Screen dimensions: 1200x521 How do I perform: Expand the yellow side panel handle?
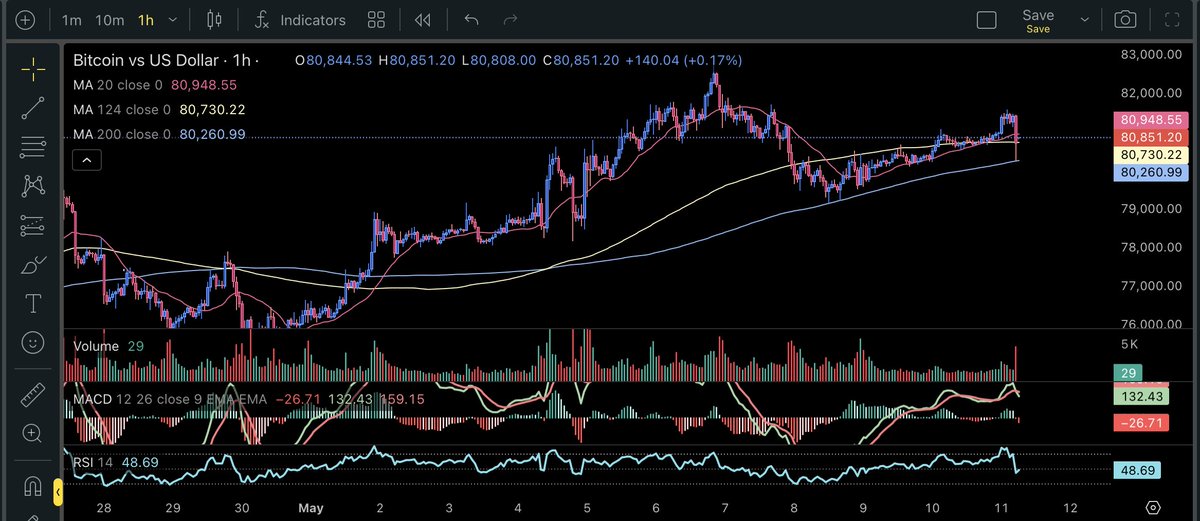coord(57,490)
